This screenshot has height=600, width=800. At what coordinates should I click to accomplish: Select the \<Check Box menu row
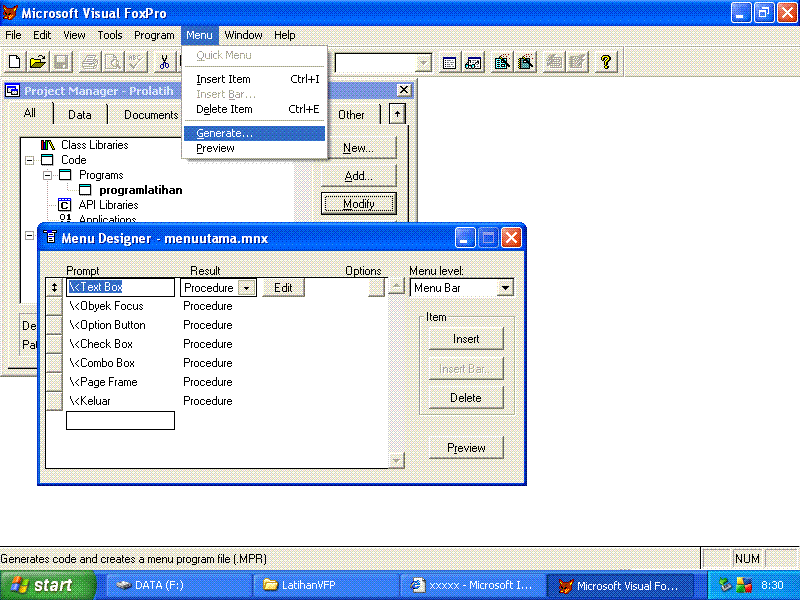[101, 344]
